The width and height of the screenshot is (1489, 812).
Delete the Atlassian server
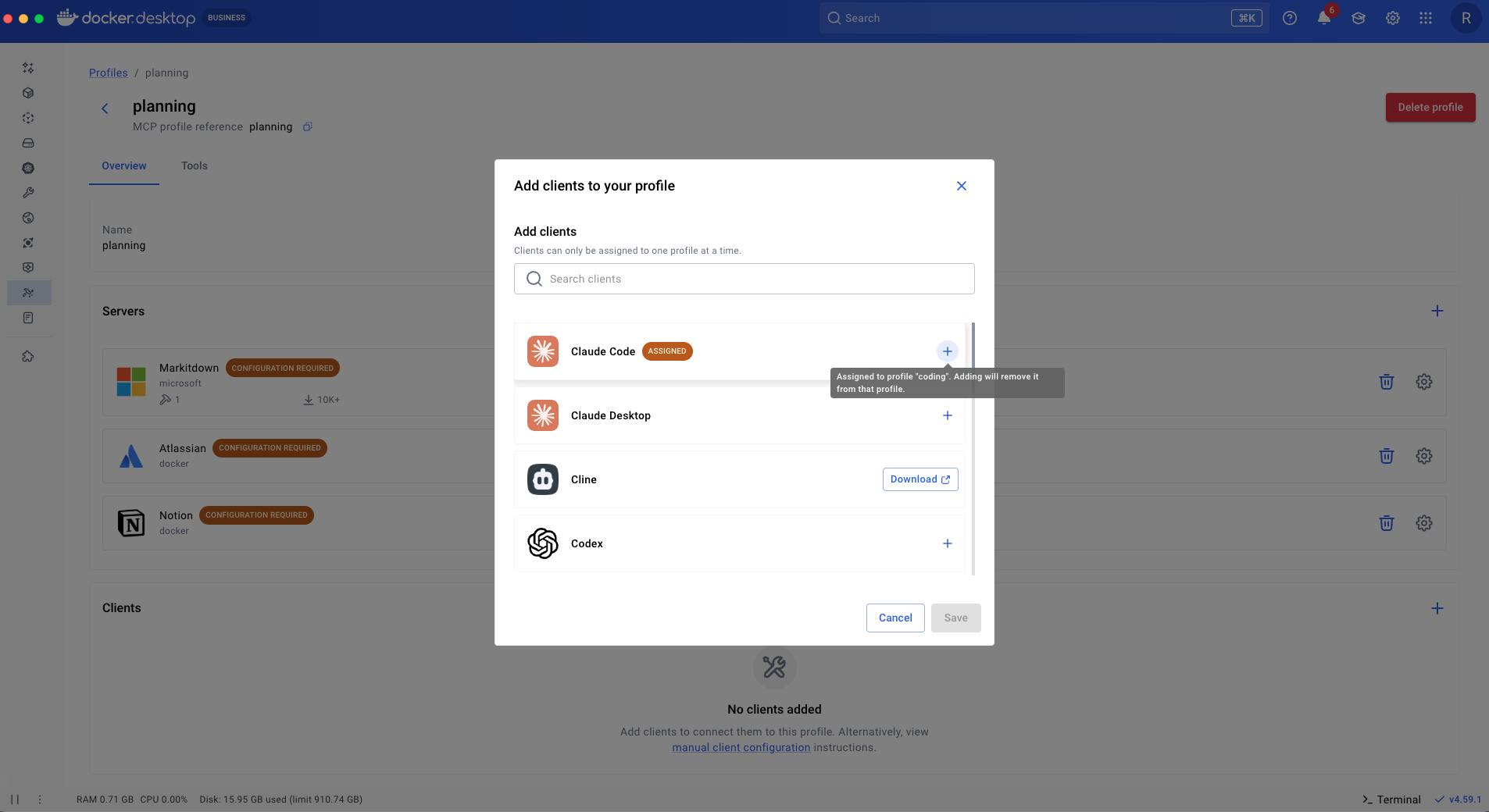pyautogui.click(x=1387, y=456)
